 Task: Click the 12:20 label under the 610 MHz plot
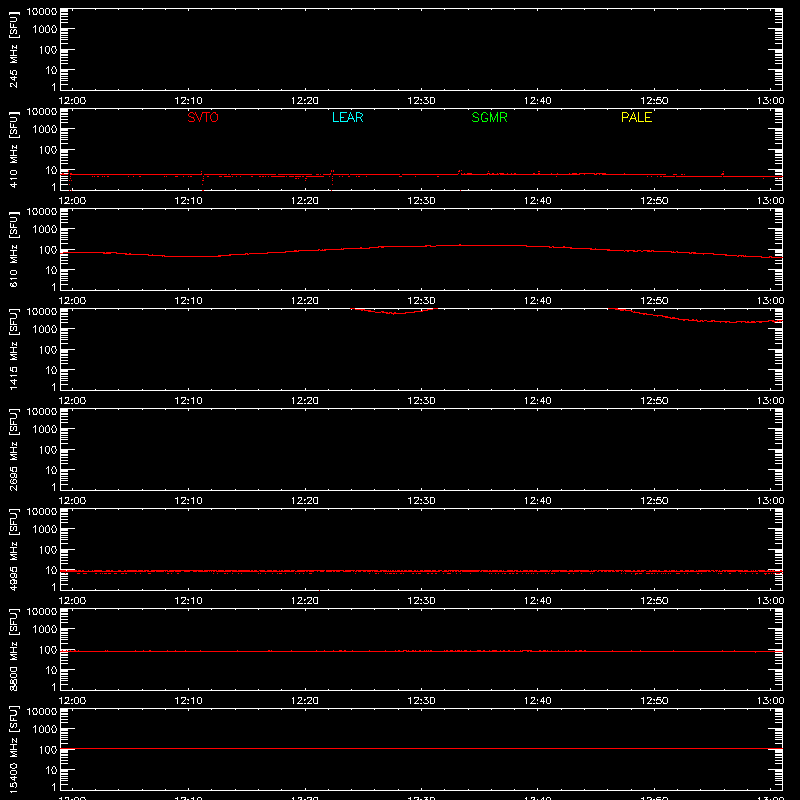(x=305, y=301)
